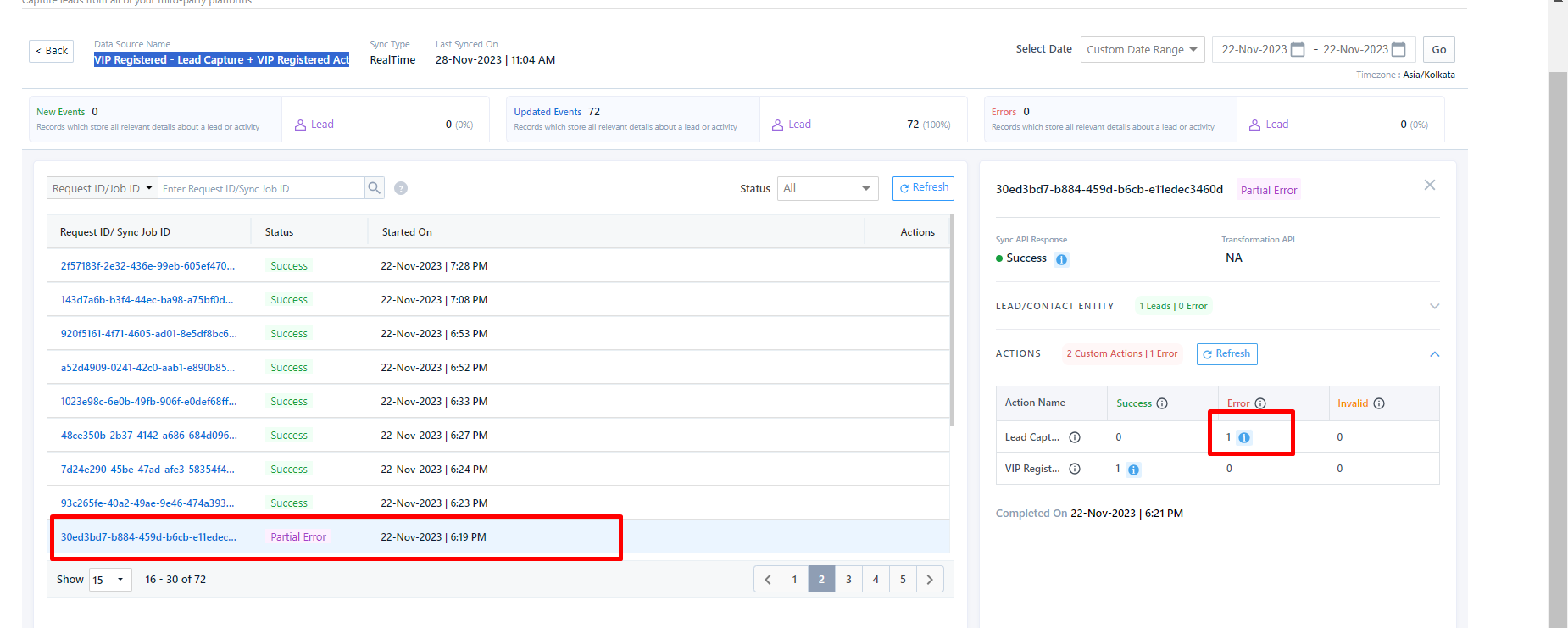Go to page 5
The image size is (1568, 628).
tap(903, 580)
